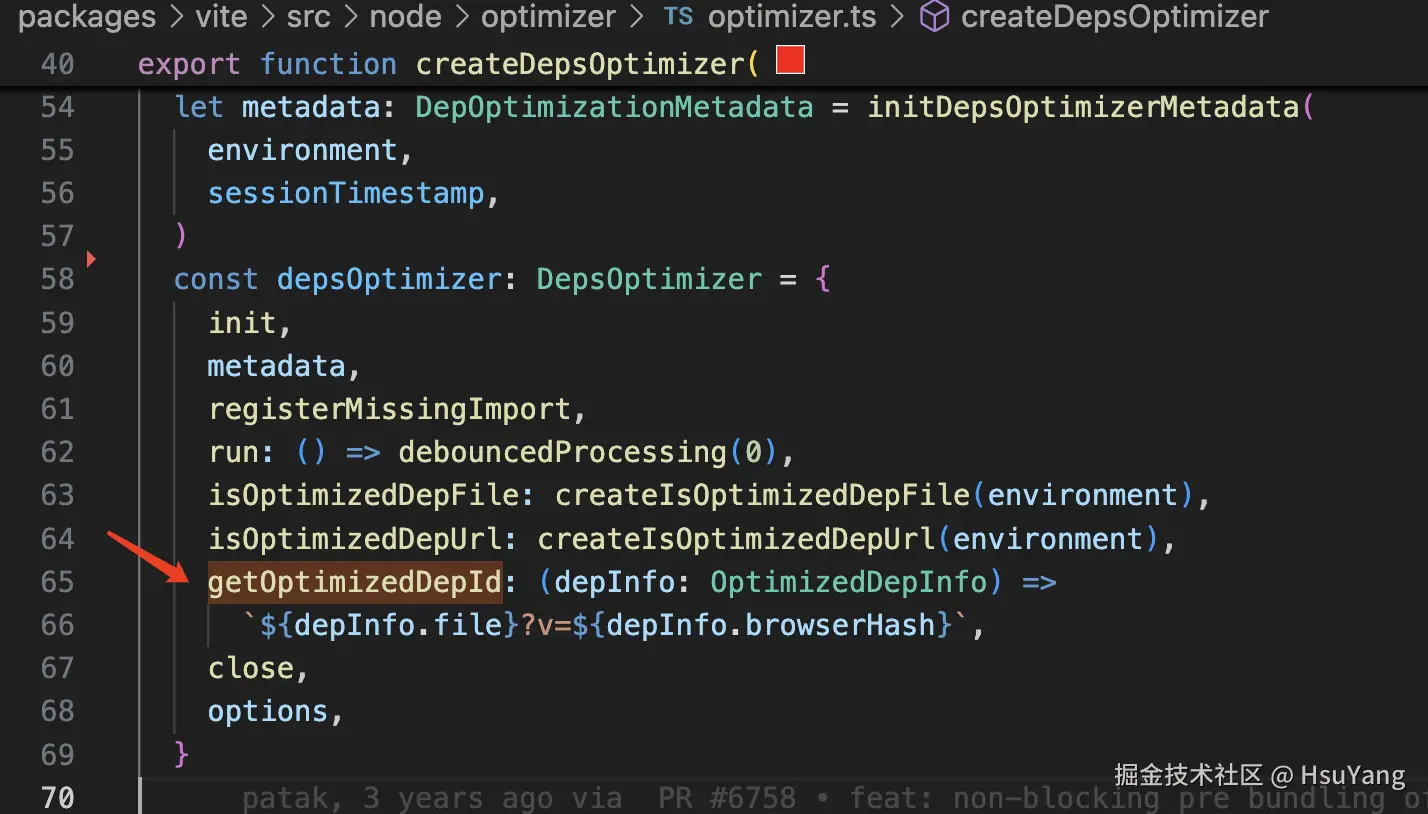Screen dimensions: 1428x814
Task: Click the depsOptimizer variable on line 58
Action: tap(388, 279)
